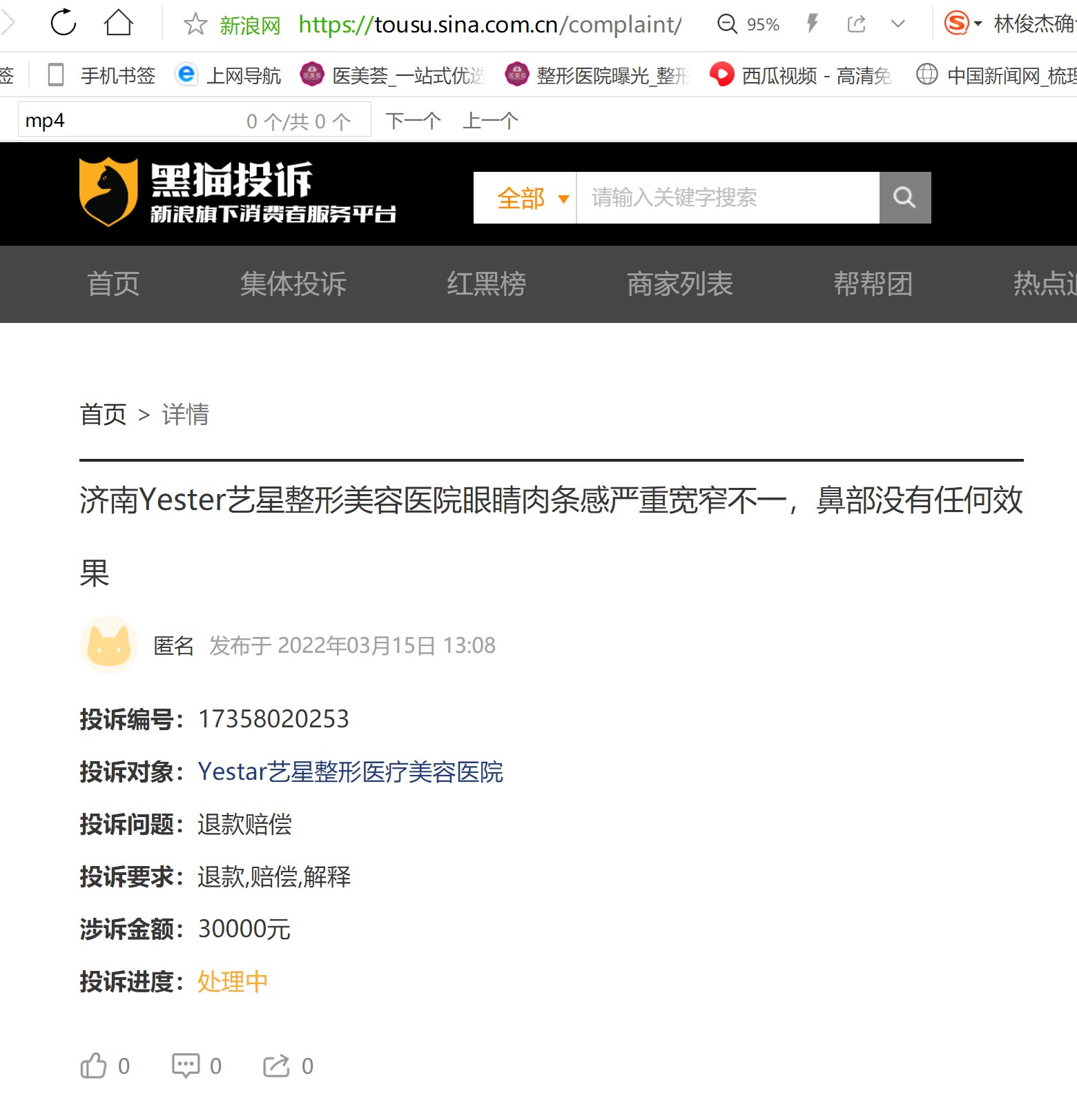Click the 30000元 amount text

pyautogui.click(x=244, y=929)
